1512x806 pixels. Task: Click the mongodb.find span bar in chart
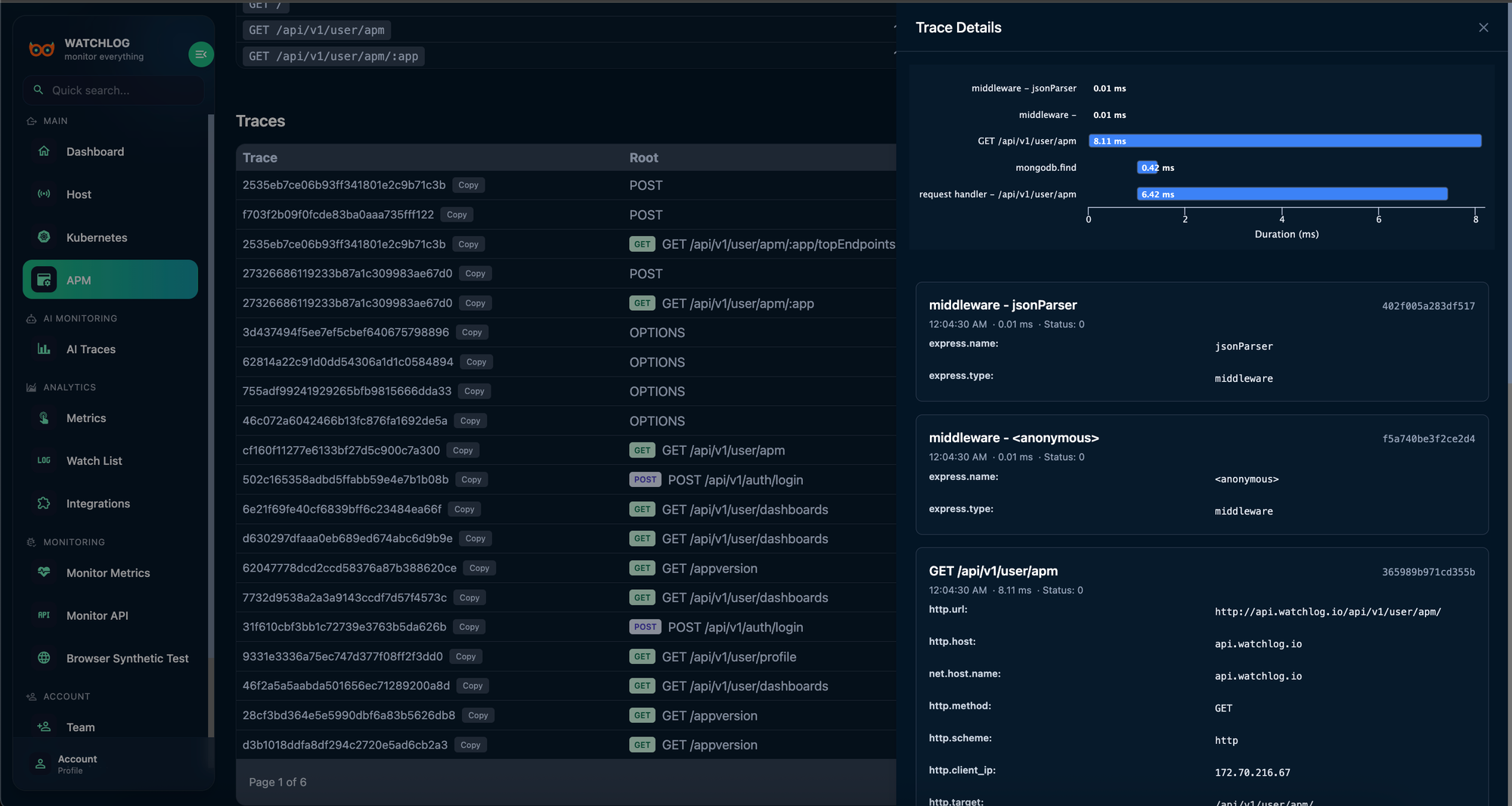tap(1147, 168)
